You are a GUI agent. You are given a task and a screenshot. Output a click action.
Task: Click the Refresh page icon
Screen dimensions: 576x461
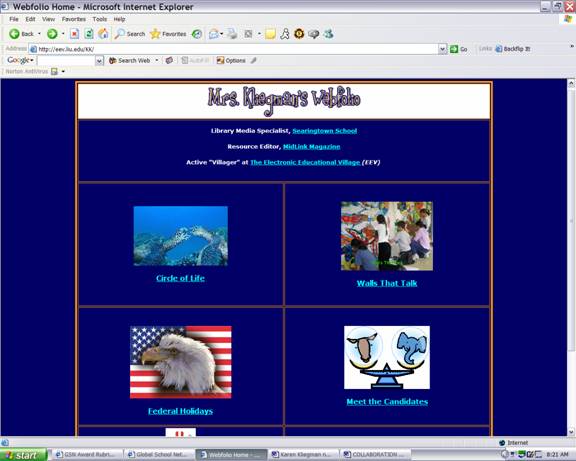click(x=89, y=34)
